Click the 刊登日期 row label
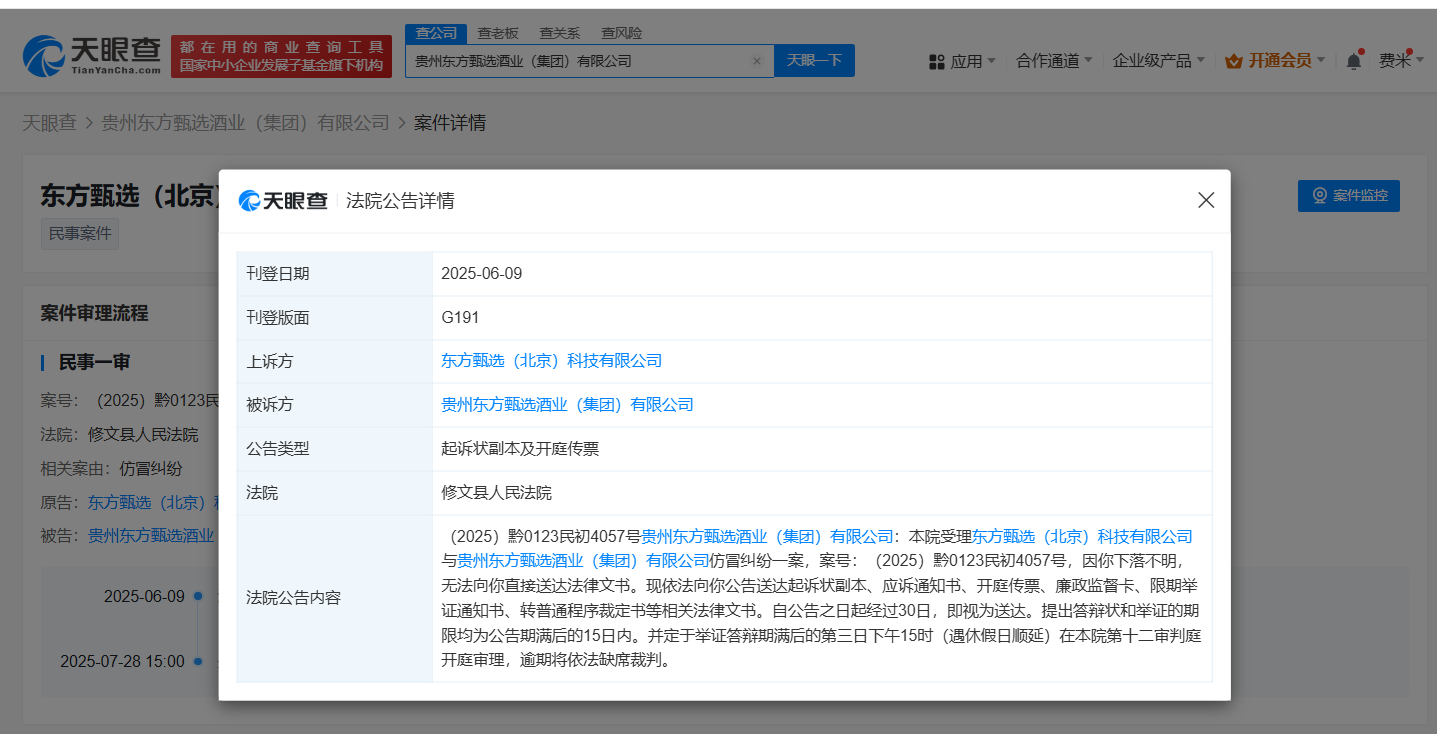 click(x=278, y=273)
